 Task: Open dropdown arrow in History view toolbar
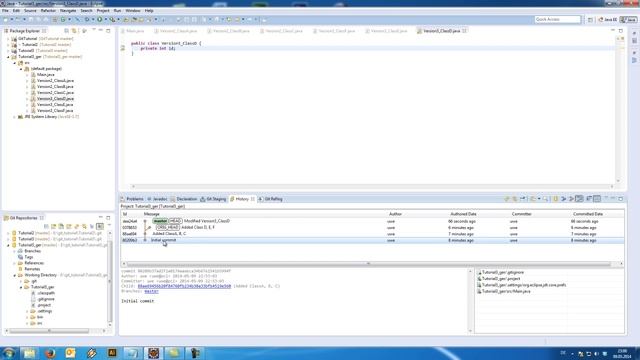coord(539,199)
